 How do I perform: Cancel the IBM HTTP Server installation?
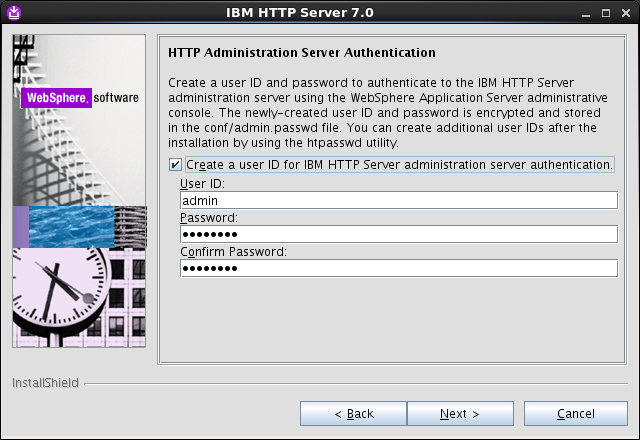pos(576,413)
